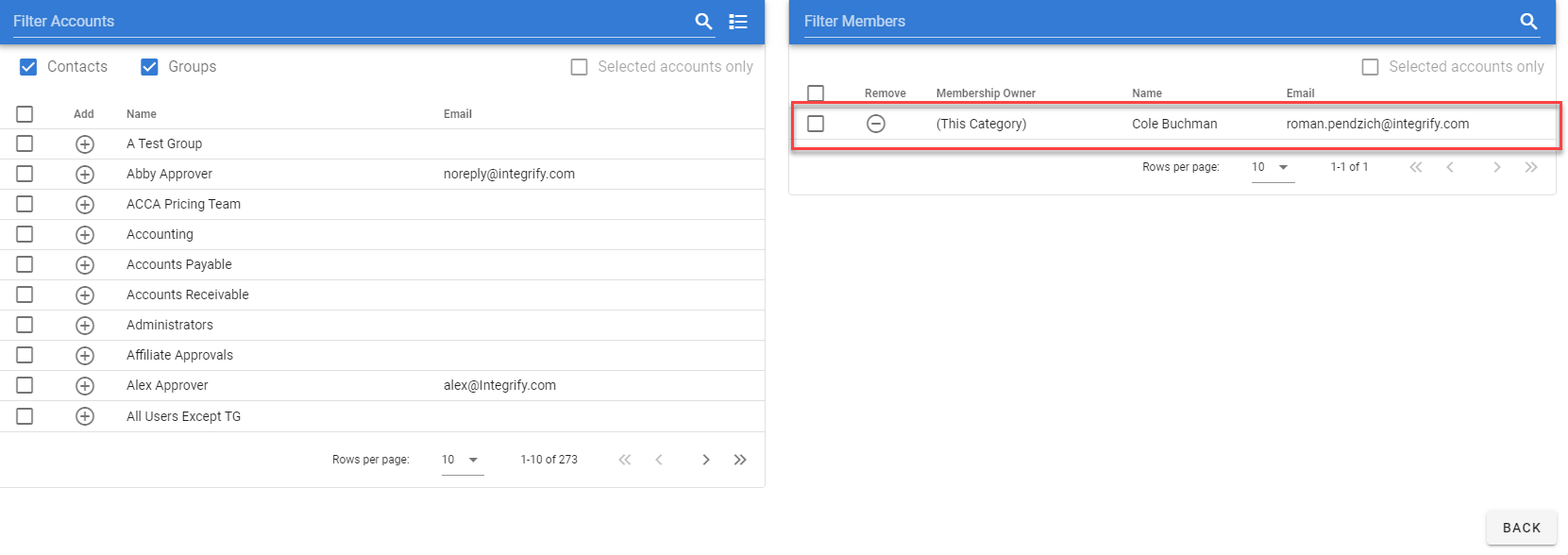Go to next page of accounts
Image resolution: width=1568 pixels, height=555 pixels.
tap(705, 460)
